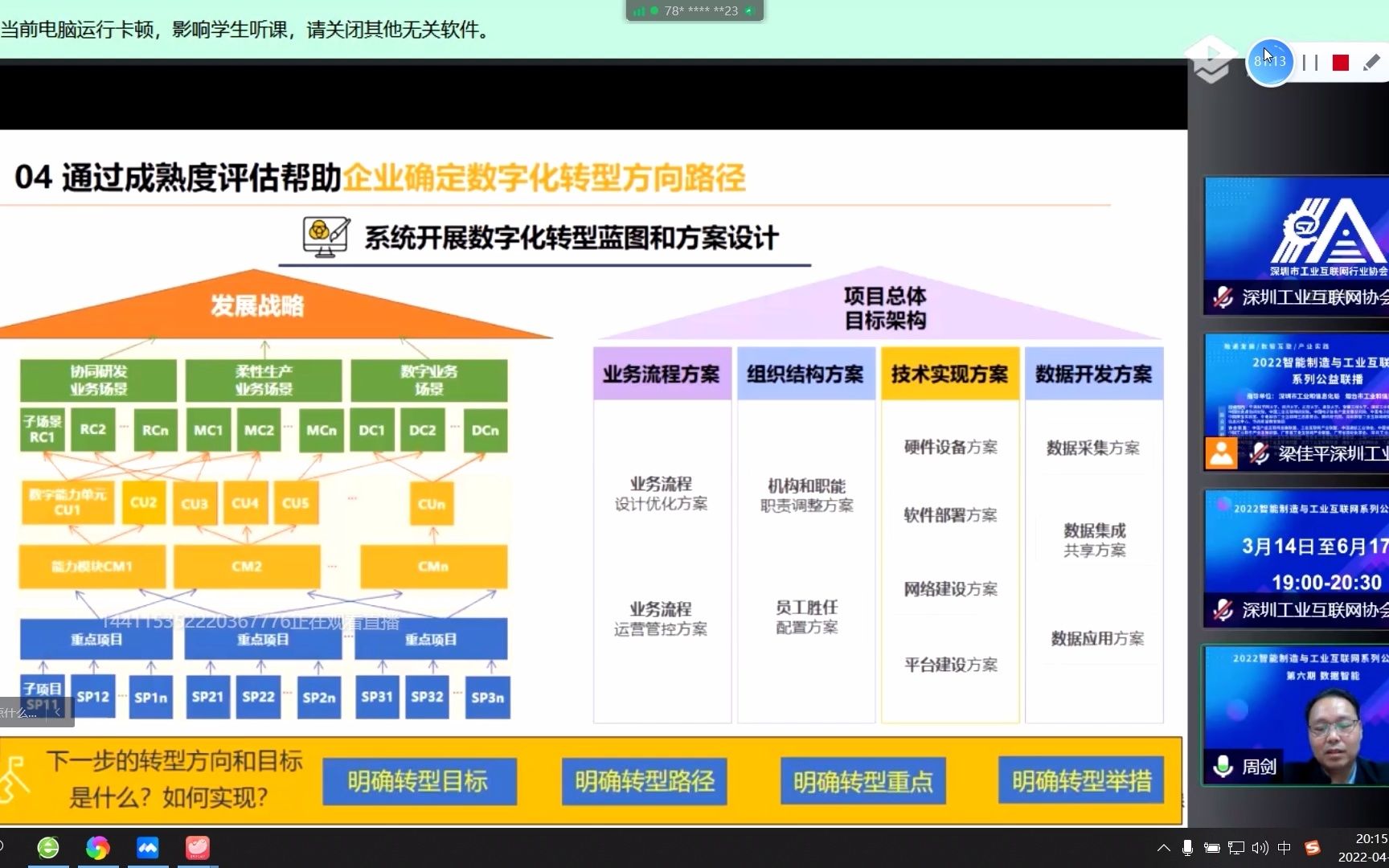Click the 明确转型路径 button
Screen dimensions: 1389x868
coord(643,781)
